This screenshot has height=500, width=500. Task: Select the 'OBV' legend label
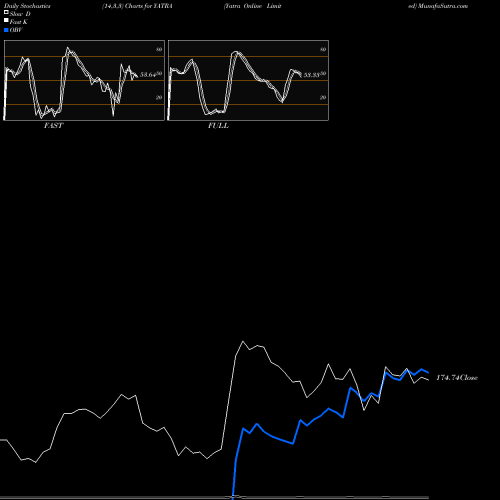click(x=16, y=30)
